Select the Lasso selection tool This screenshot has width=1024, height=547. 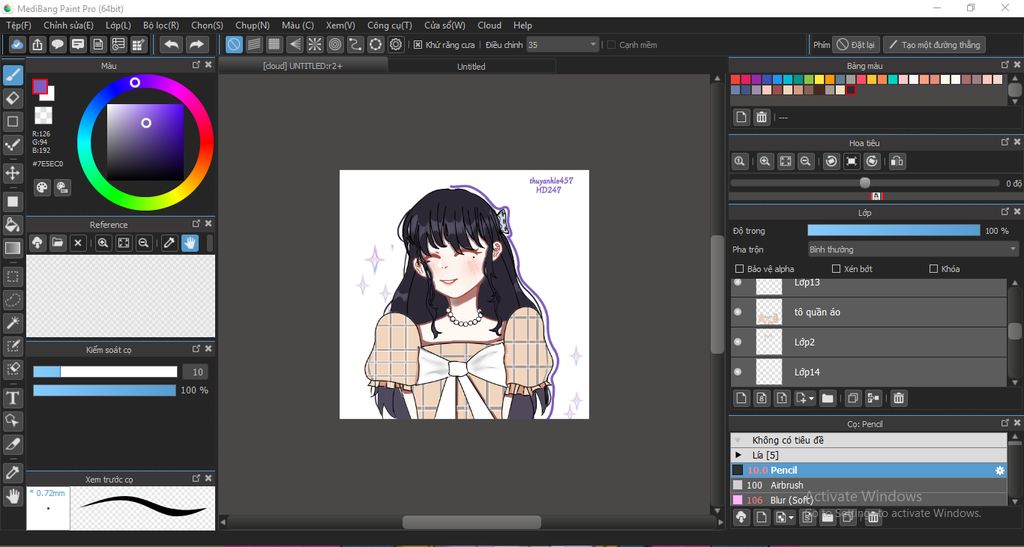[x=12, y=300]
